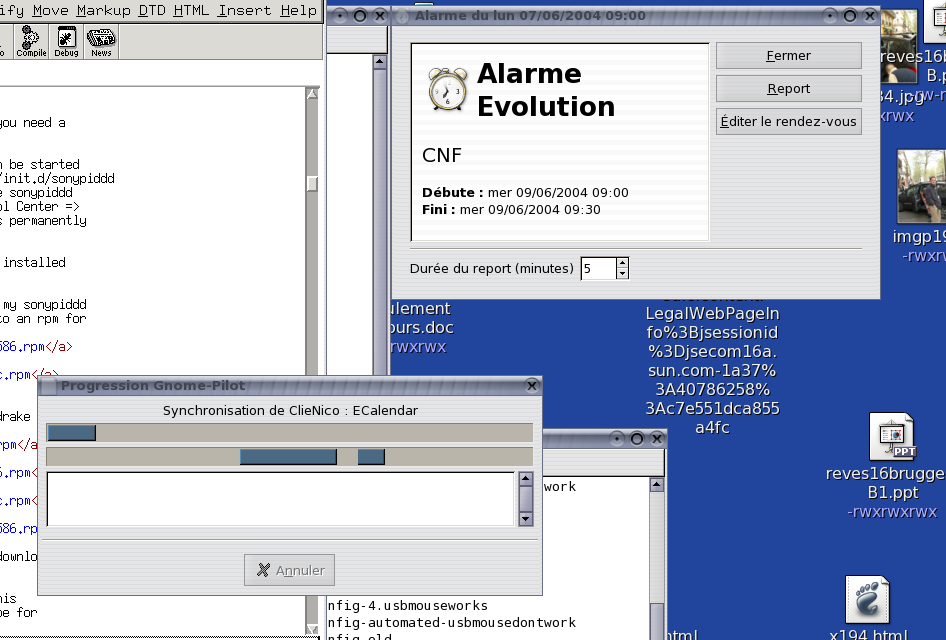Screen dimensions: 946x640
Task: Click Éditer le rendez-vous button
Action: [x=789, y=121]
